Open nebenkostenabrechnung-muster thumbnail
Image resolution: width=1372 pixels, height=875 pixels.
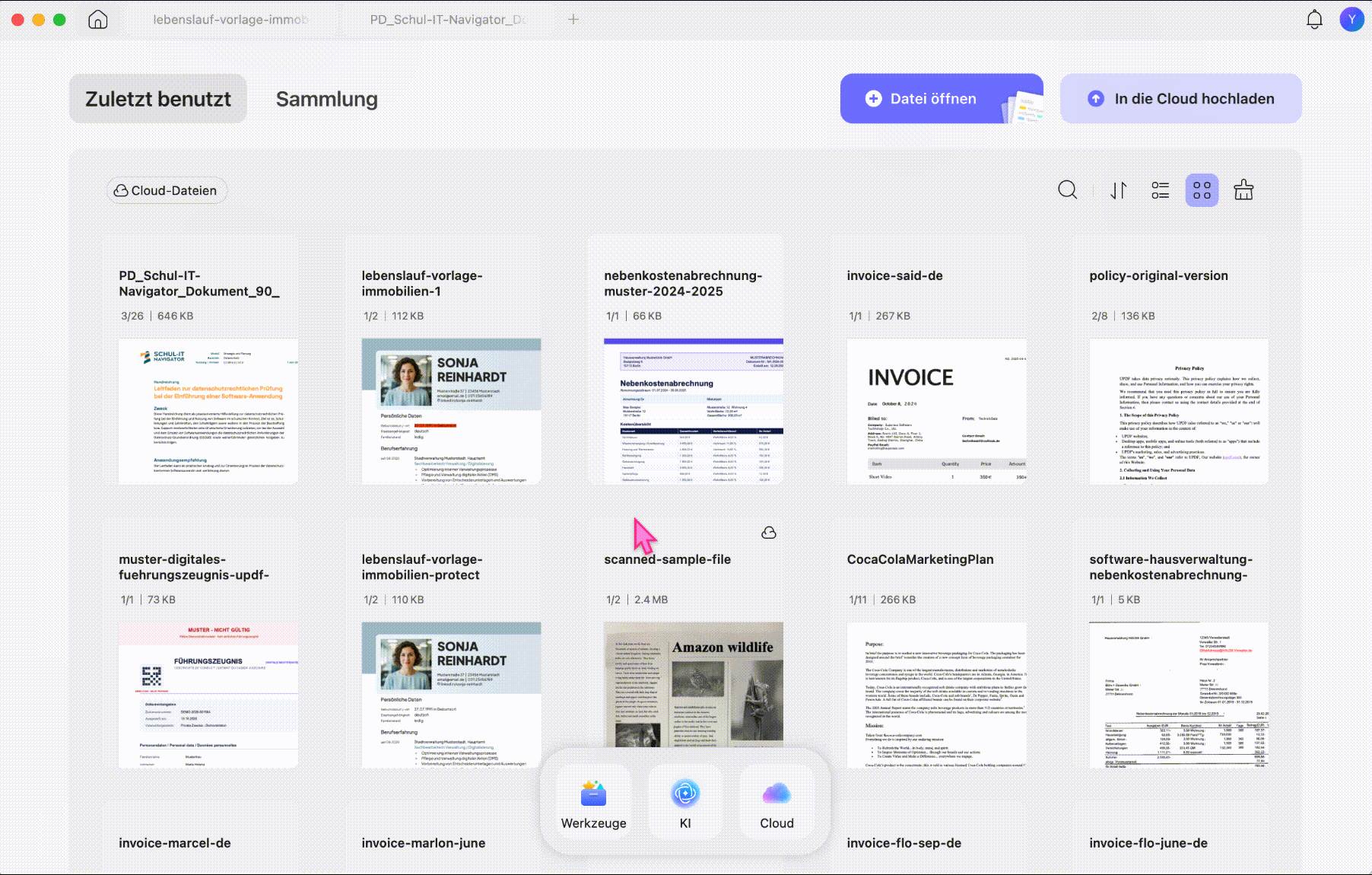pos(694,411)
